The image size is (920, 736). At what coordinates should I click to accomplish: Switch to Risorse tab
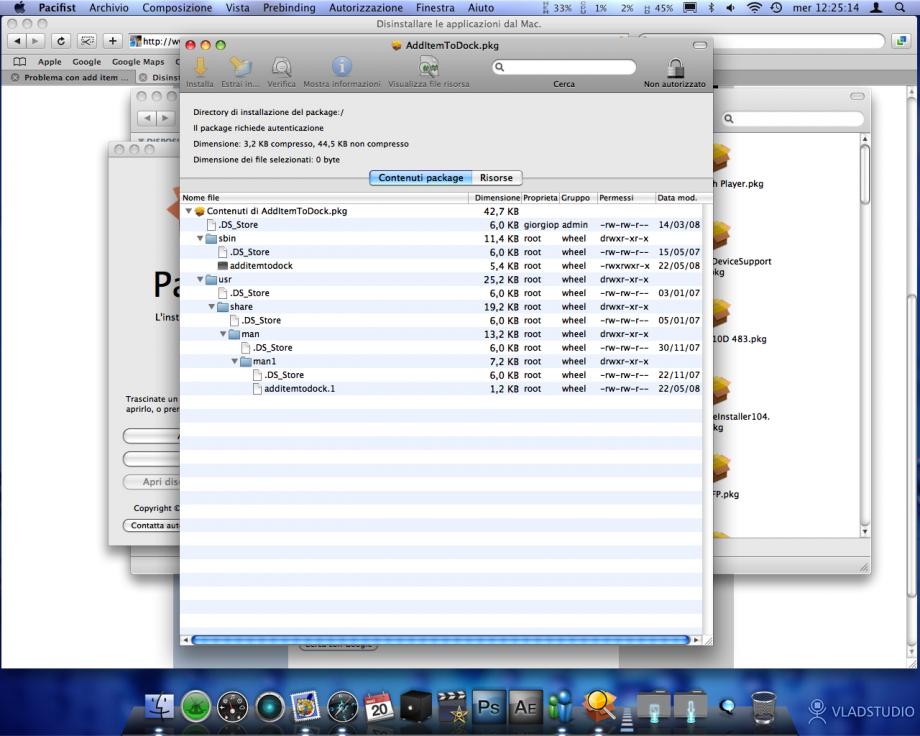(x=496, y=178)
